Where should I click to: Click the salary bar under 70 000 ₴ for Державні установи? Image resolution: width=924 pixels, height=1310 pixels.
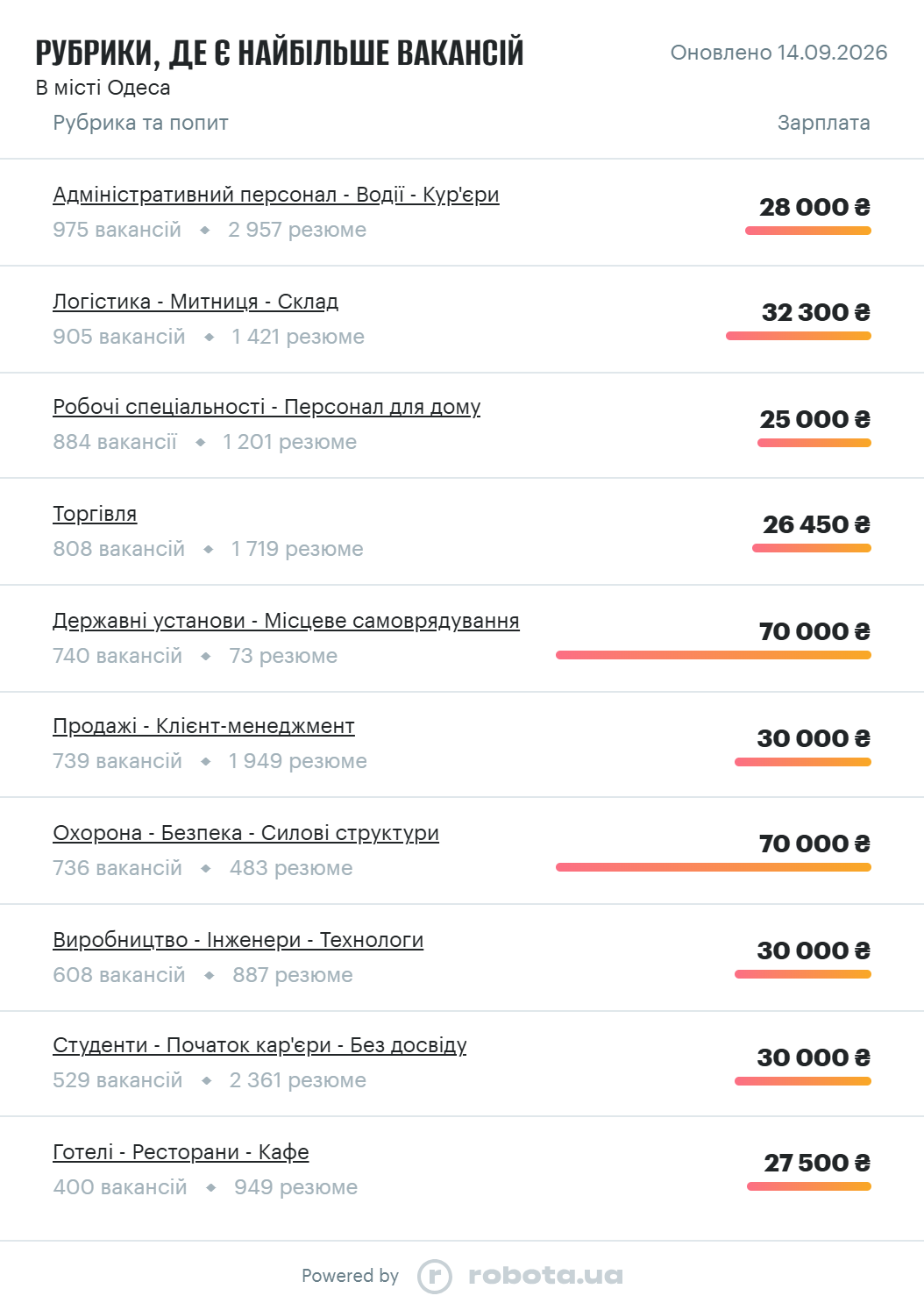(x=714, y=655)
